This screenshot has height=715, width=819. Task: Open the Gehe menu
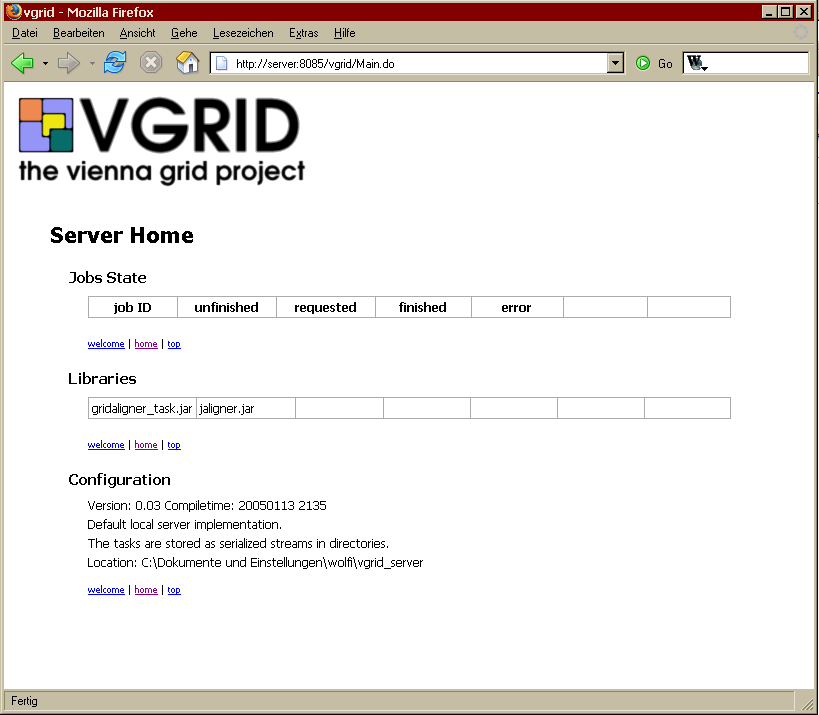click(184, 33)
